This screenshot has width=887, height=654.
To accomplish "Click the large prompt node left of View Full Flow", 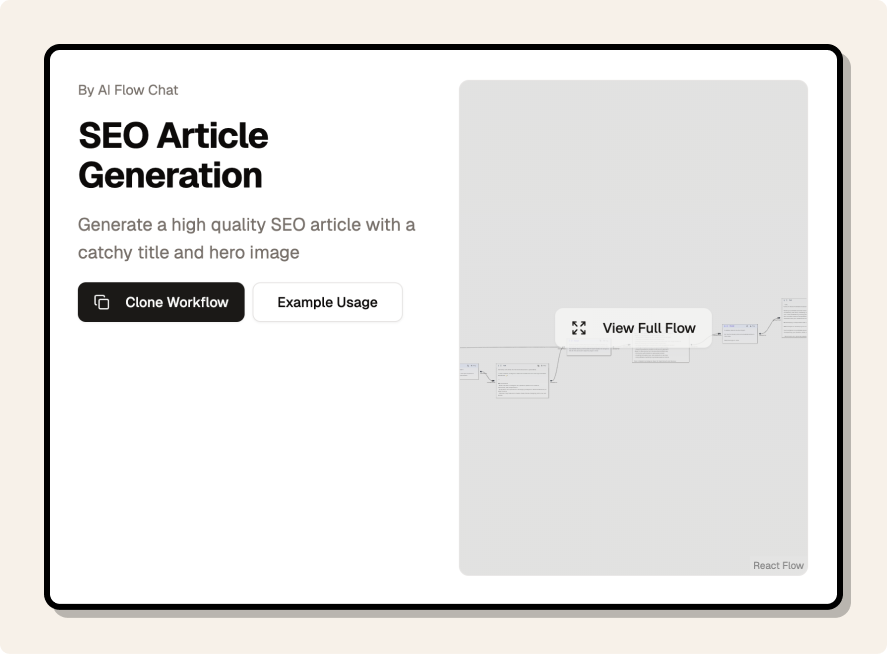I will coord(523,381).
